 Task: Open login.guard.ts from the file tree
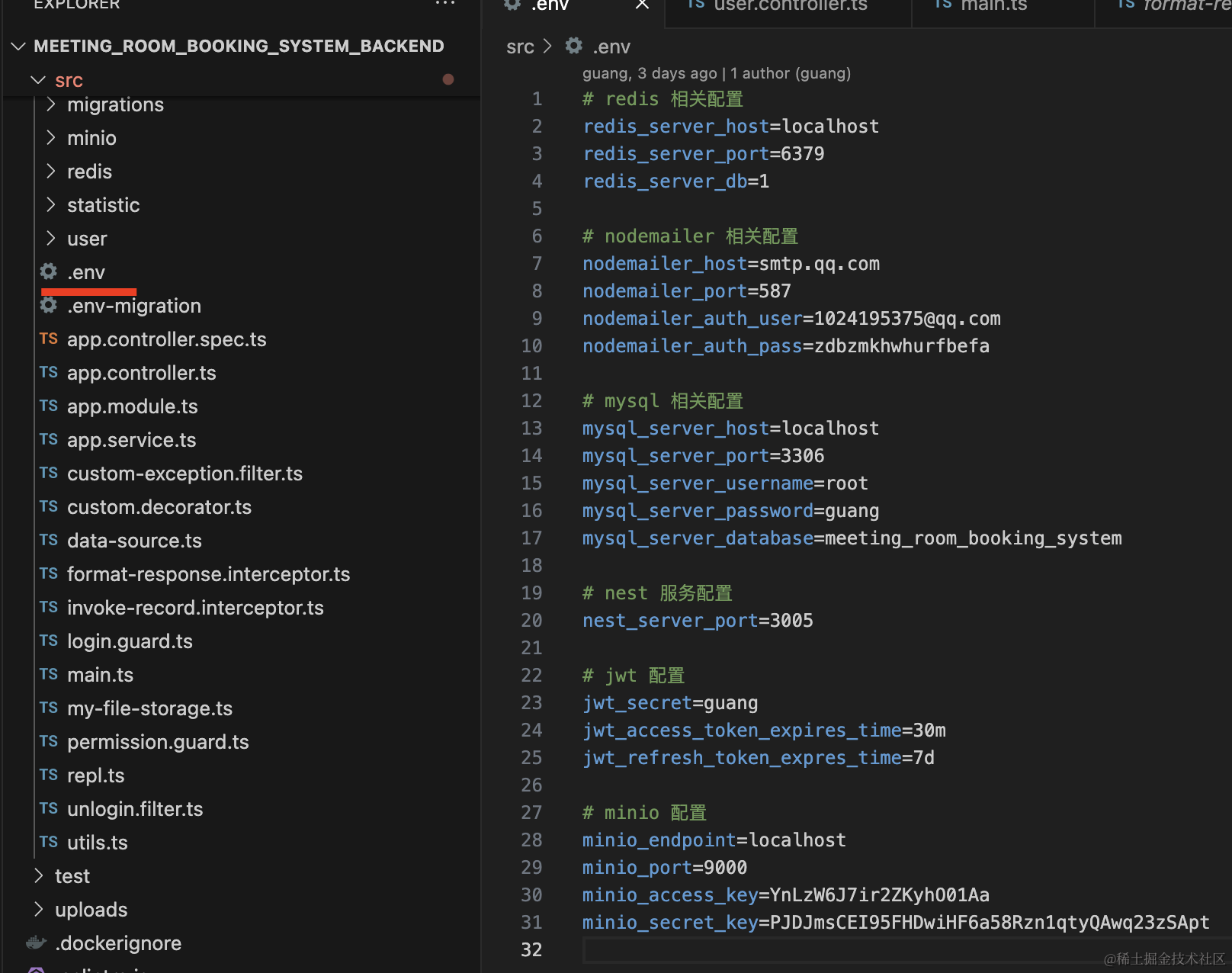(130, 641)
